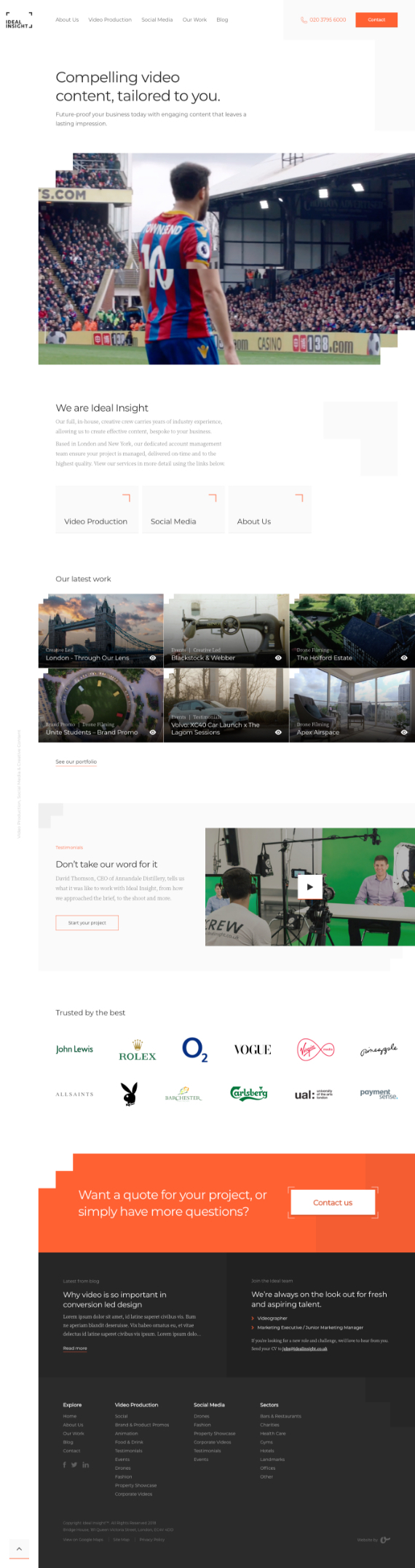The height and width of the screenshot is (1568, 415).
Task: Click the eye icon on London - Through Our Lens
Action: point(153,657)
